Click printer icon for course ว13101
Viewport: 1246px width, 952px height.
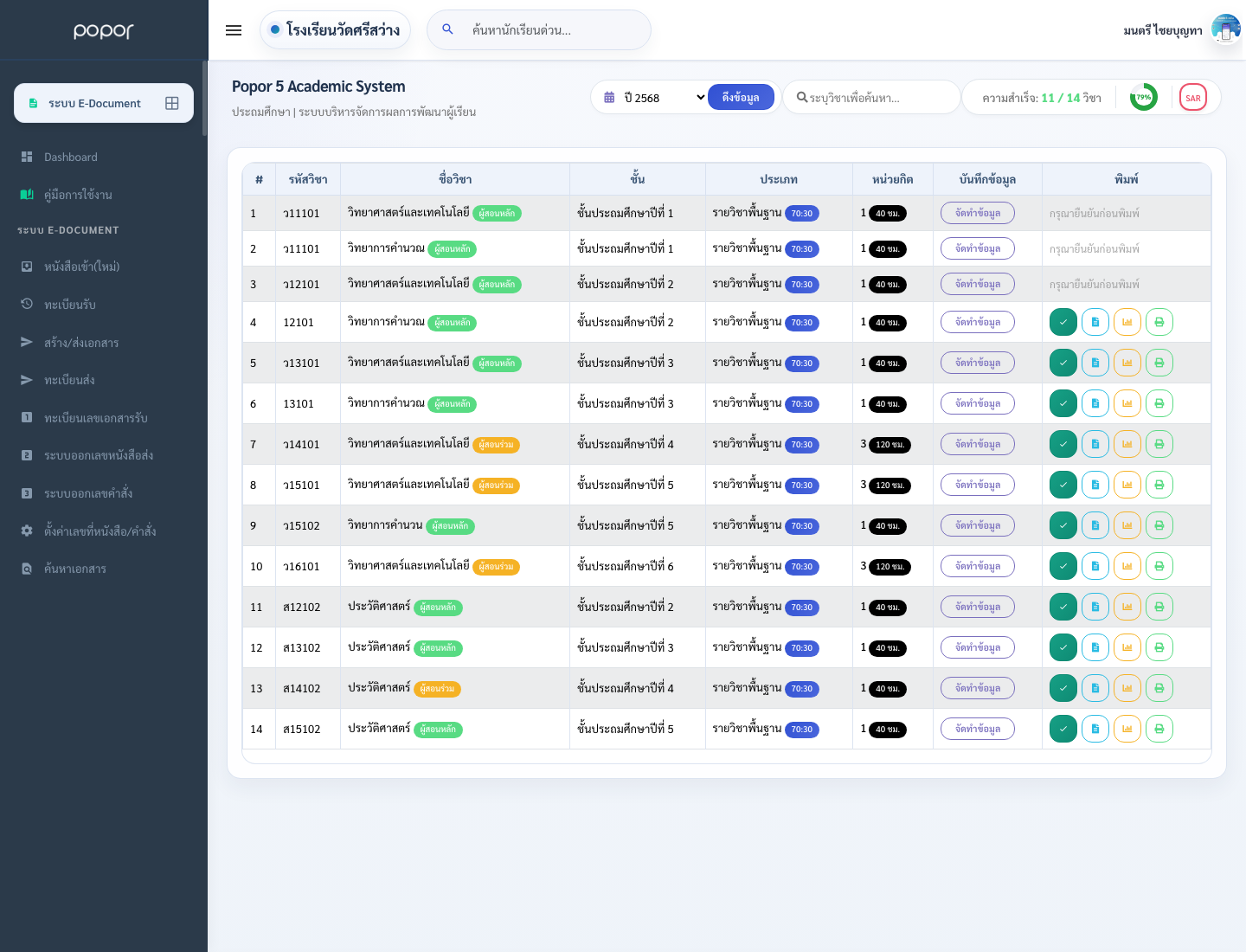point(1159,363)
